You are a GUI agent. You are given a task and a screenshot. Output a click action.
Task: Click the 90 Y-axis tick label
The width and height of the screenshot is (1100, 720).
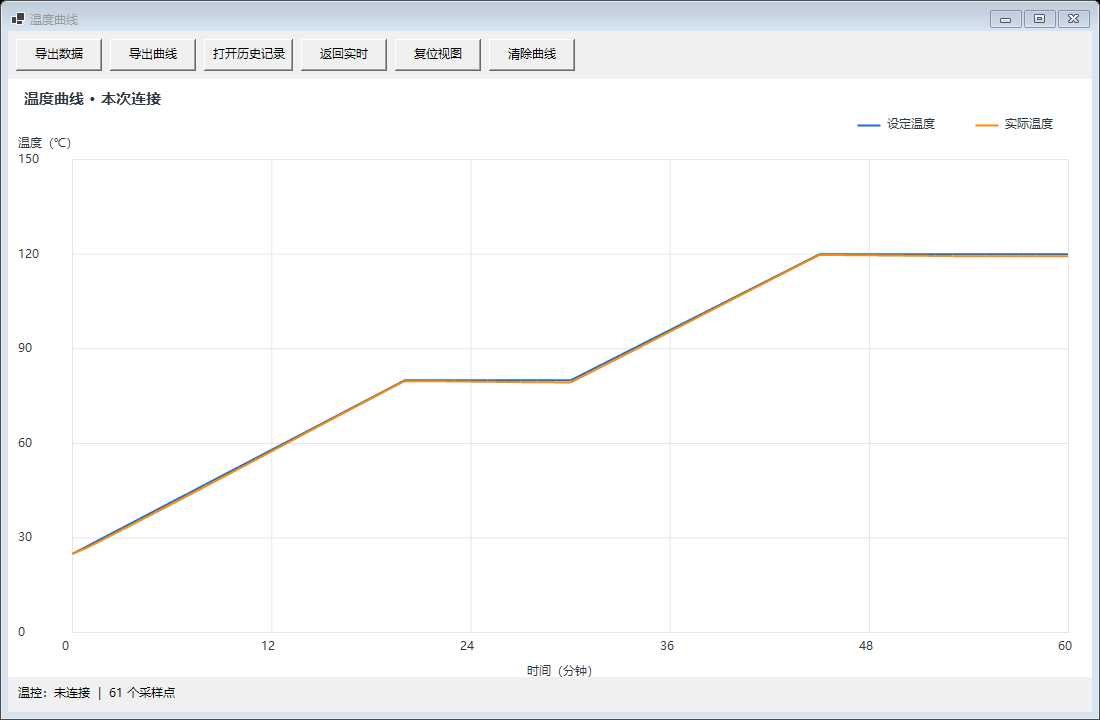click(25, 348)
